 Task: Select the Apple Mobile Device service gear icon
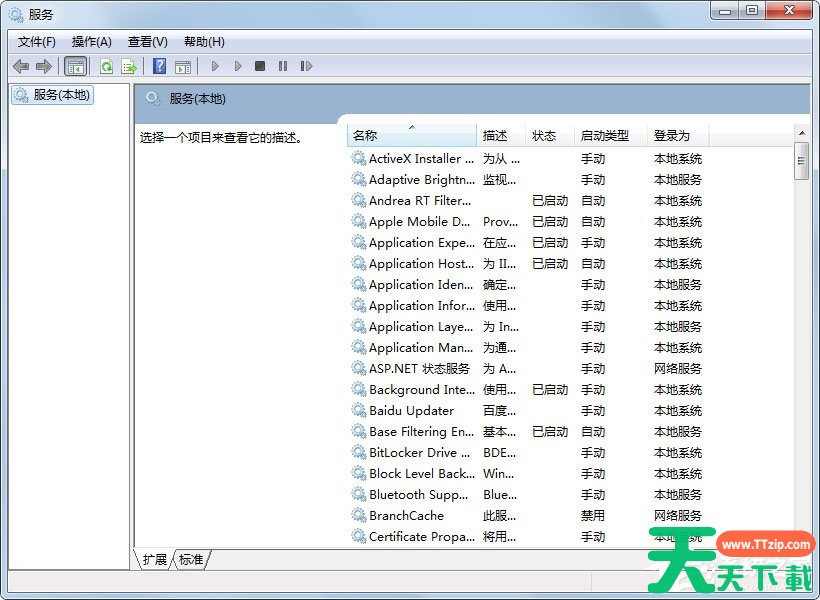click(359, 221)
